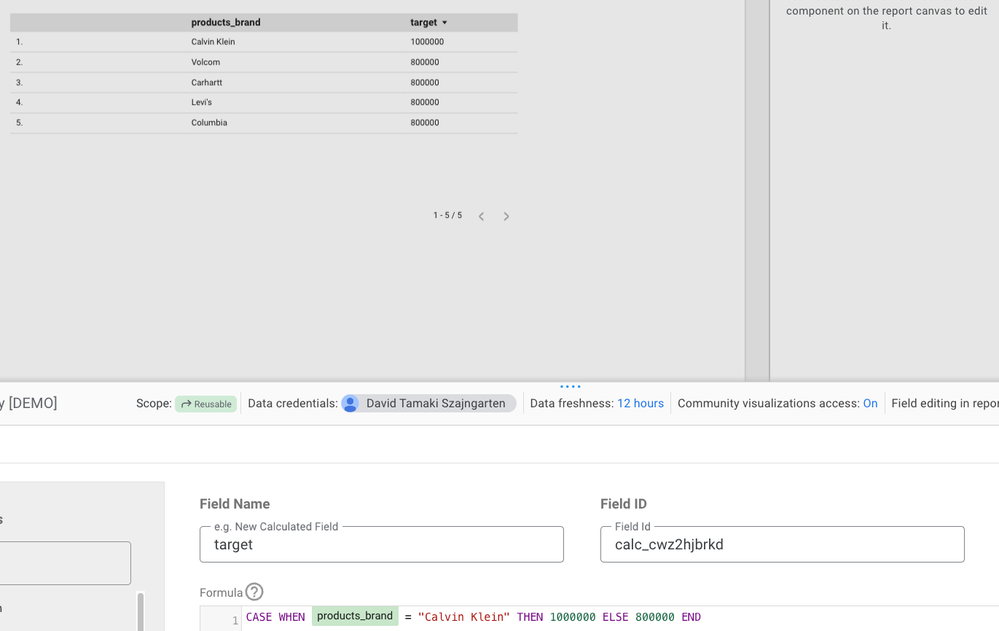Click the Data credentials: label

pos(292,403)
